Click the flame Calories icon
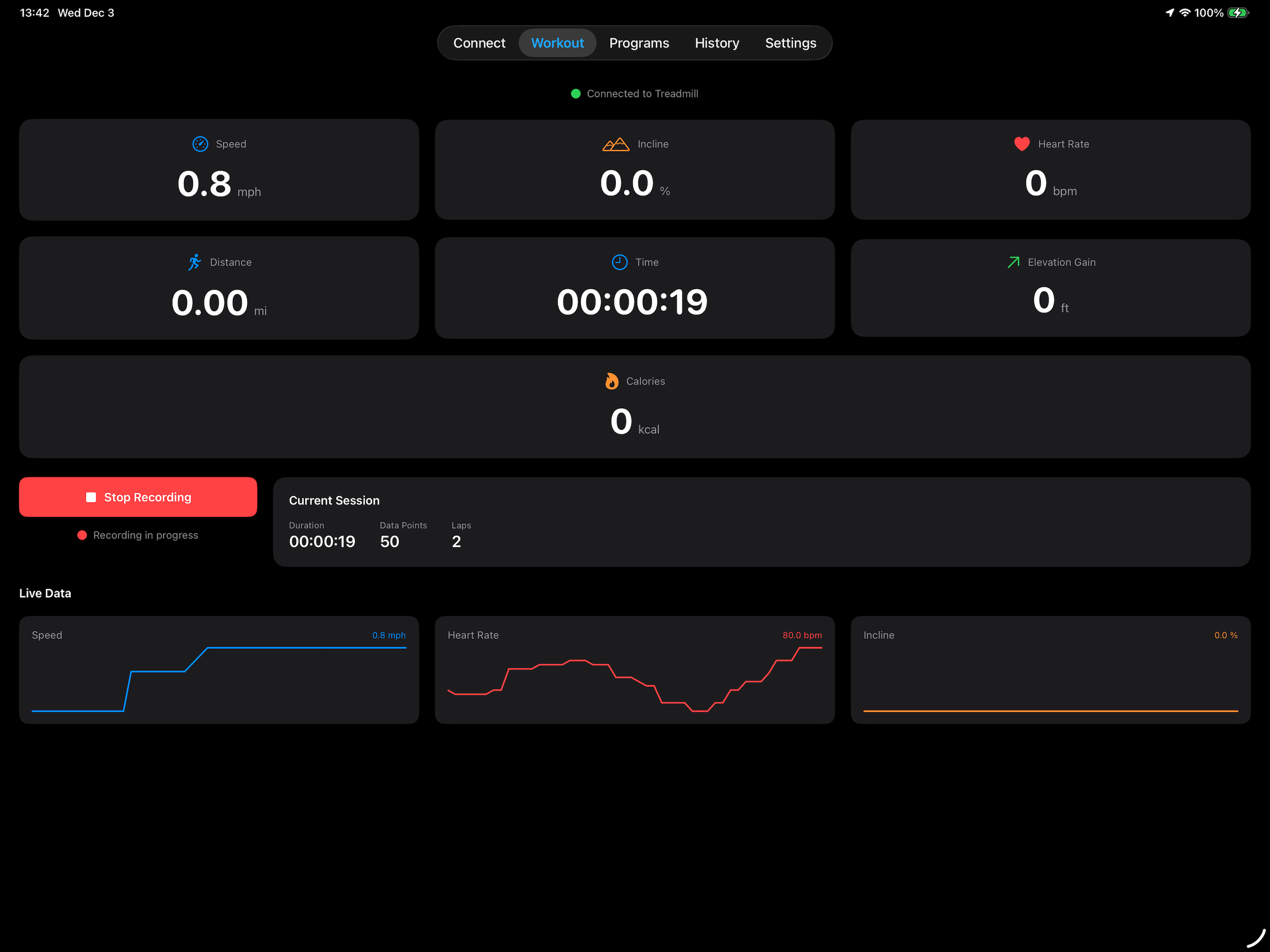Screen dimensions: 1270x952 [611, 381]
